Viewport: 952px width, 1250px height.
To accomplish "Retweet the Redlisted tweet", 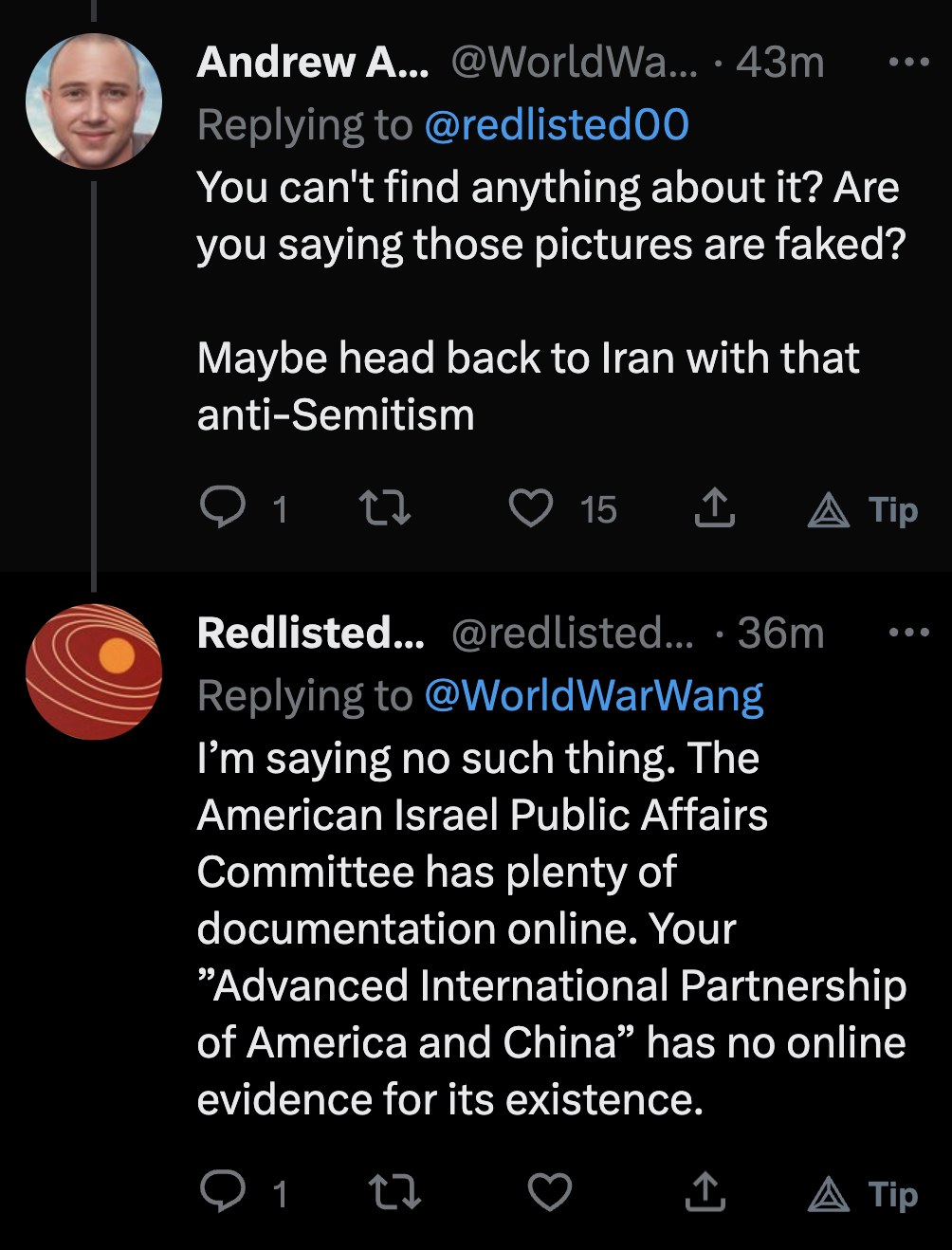I will tap(394, 1192).
